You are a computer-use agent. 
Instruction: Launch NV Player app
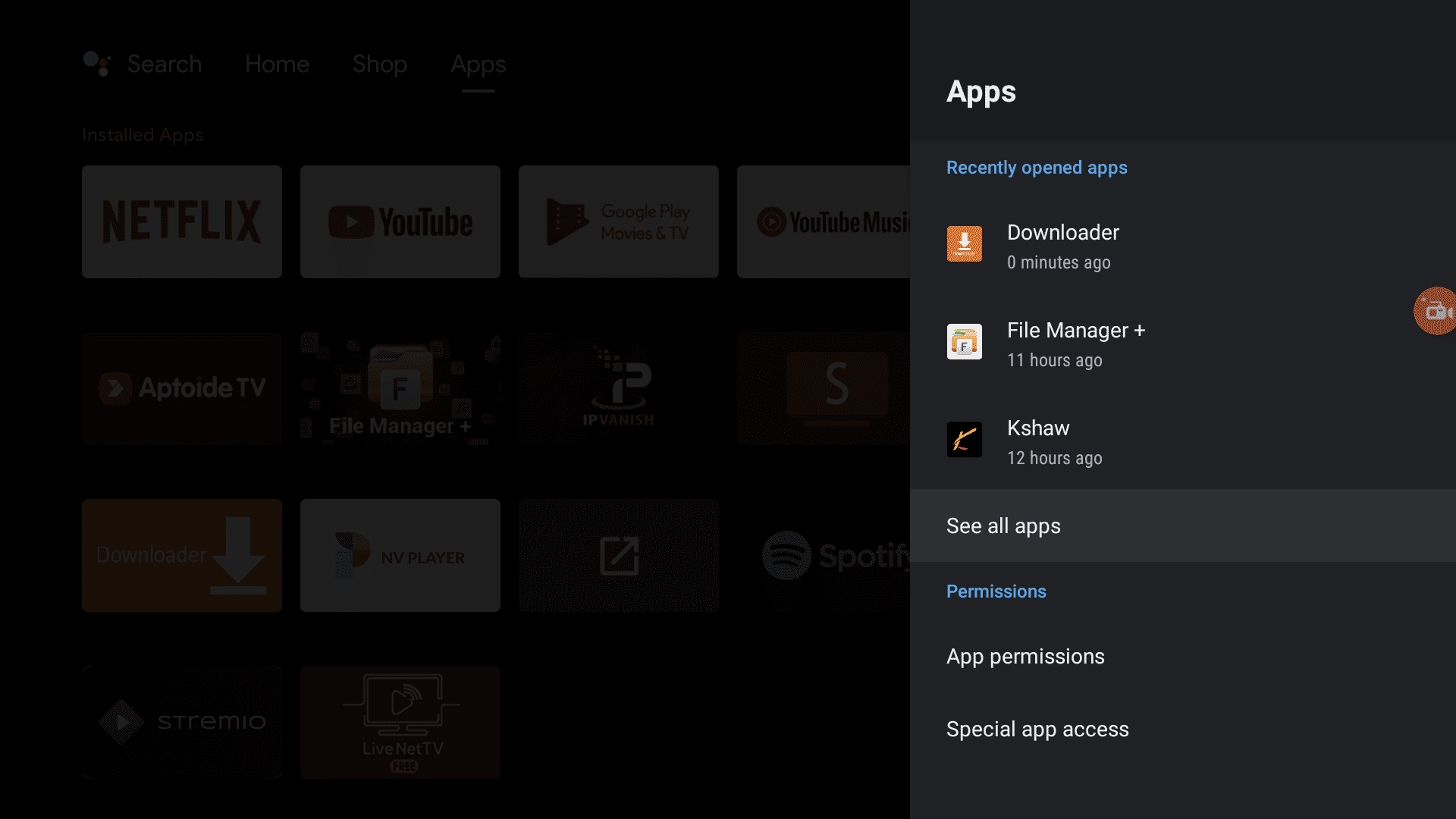pos(400,556)
